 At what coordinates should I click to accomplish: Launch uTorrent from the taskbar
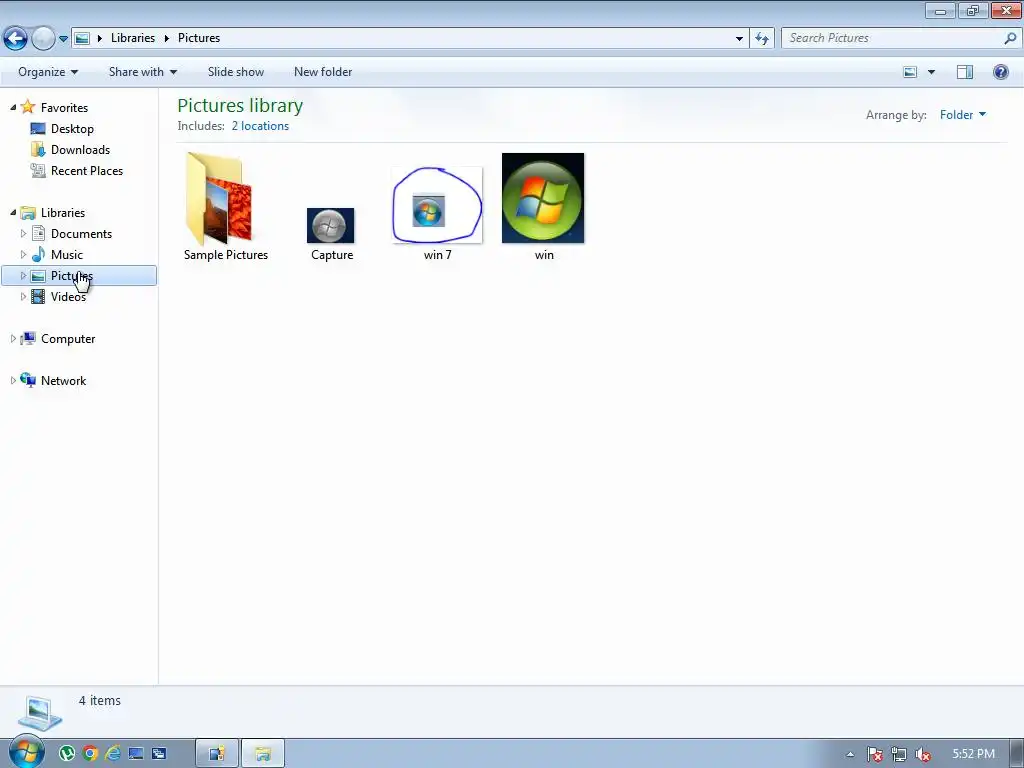[x=67, y=754]
